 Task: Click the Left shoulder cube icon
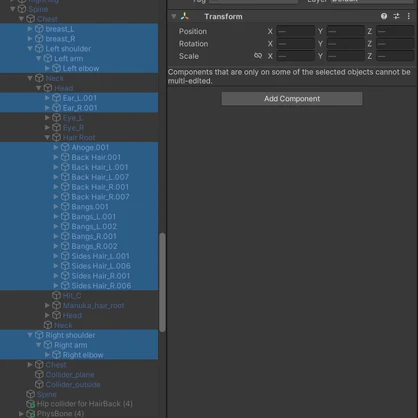coord(39,49)
